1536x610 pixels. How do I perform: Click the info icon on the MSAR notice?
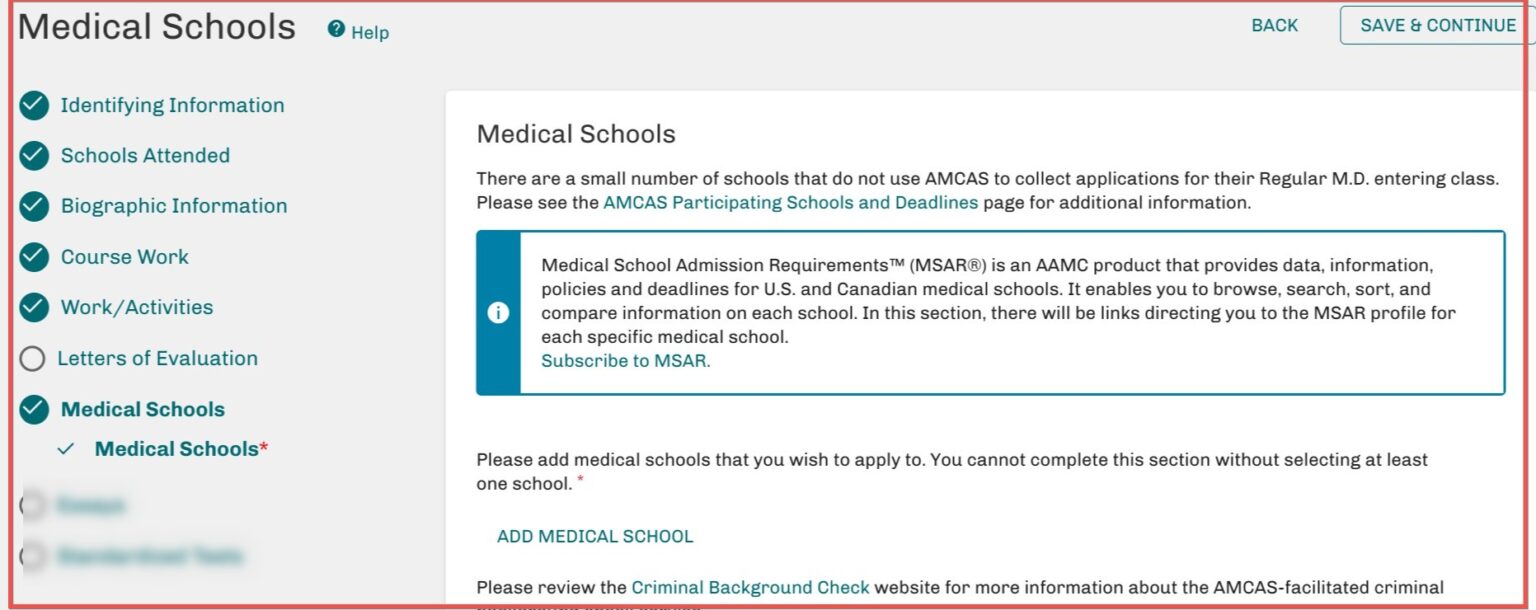496,313
